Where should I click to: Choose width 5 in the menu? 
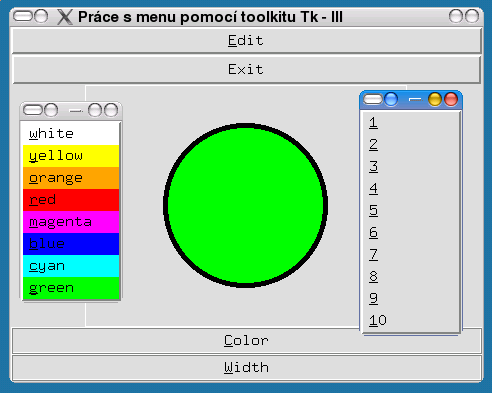coord(411,211)
